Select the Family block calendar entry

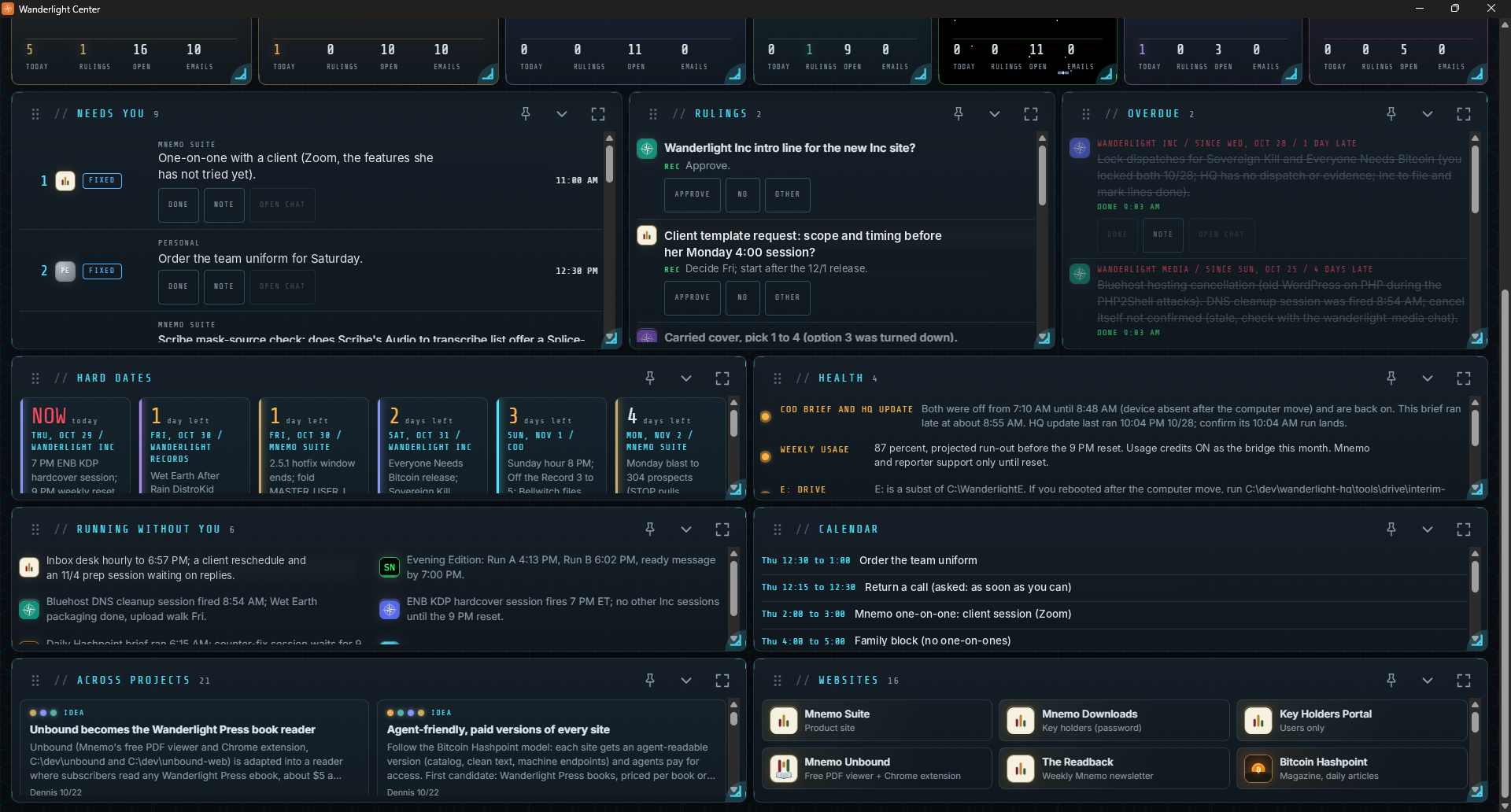(1114, 640)
